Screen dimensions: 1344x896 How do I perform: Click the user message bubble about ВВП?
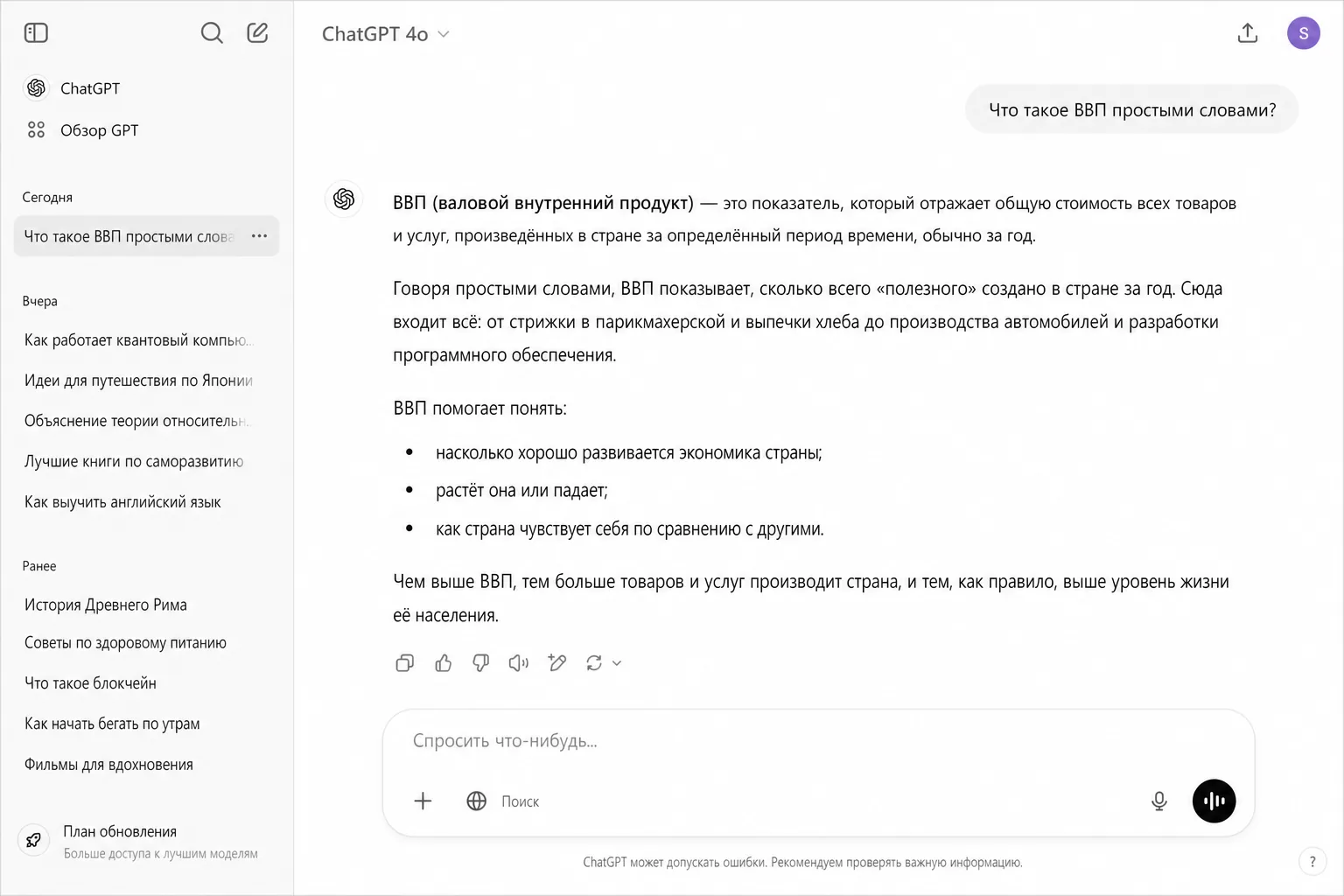click(x=1131, y=109)
